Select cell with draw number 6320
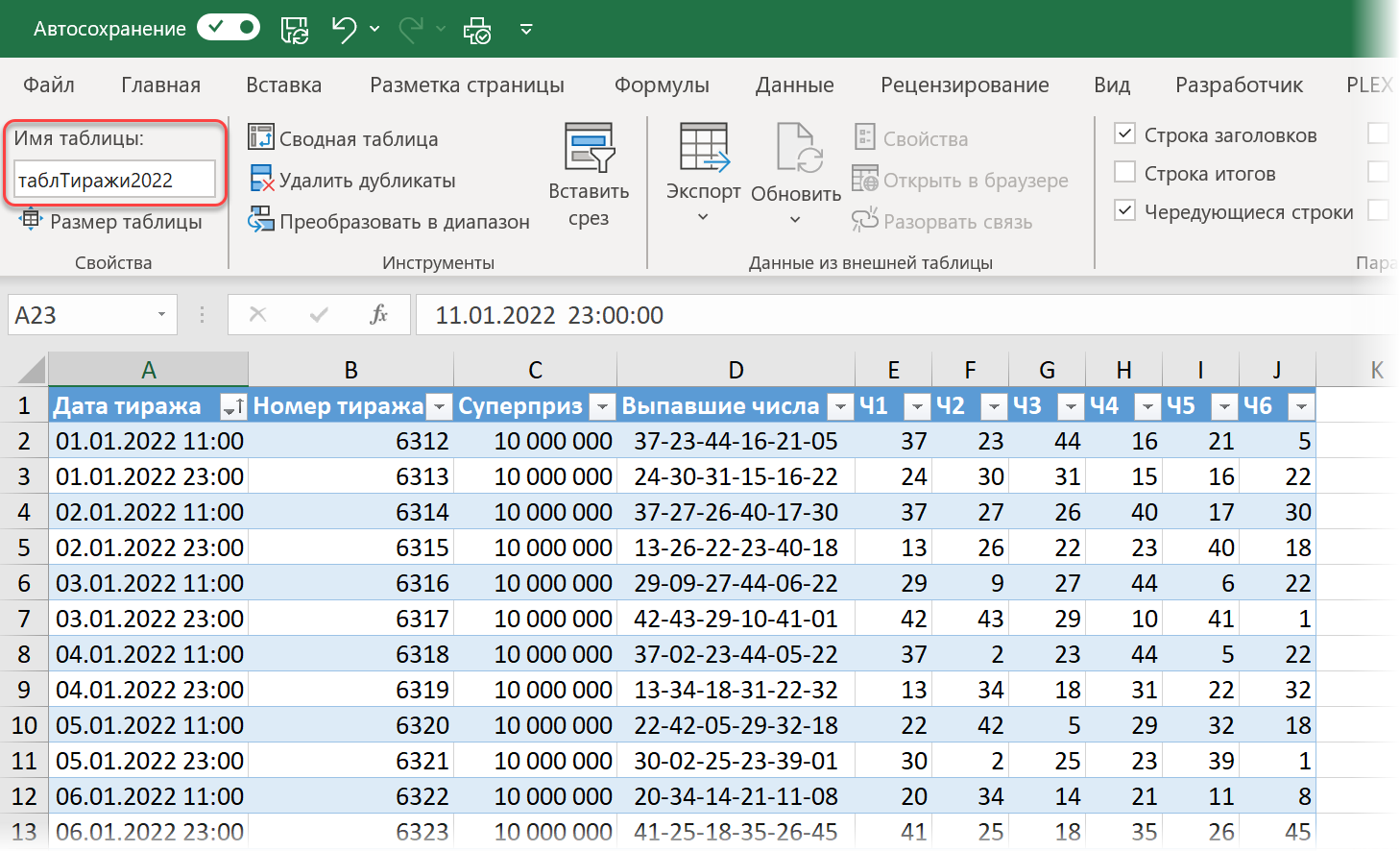 350,725
